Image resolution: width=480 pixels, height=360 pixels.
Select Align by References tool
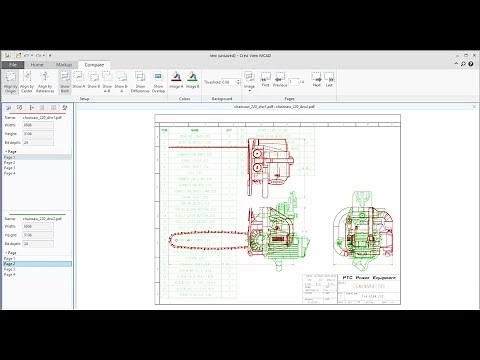pos(45,82)
